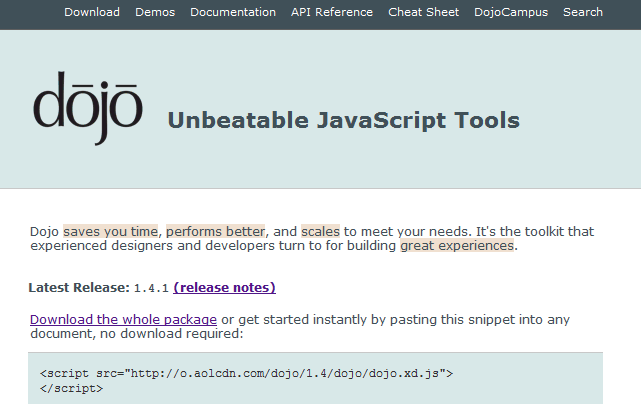Select API Reference in the nav bar
This screenshot has height=404, width=641.
[332, 12]
